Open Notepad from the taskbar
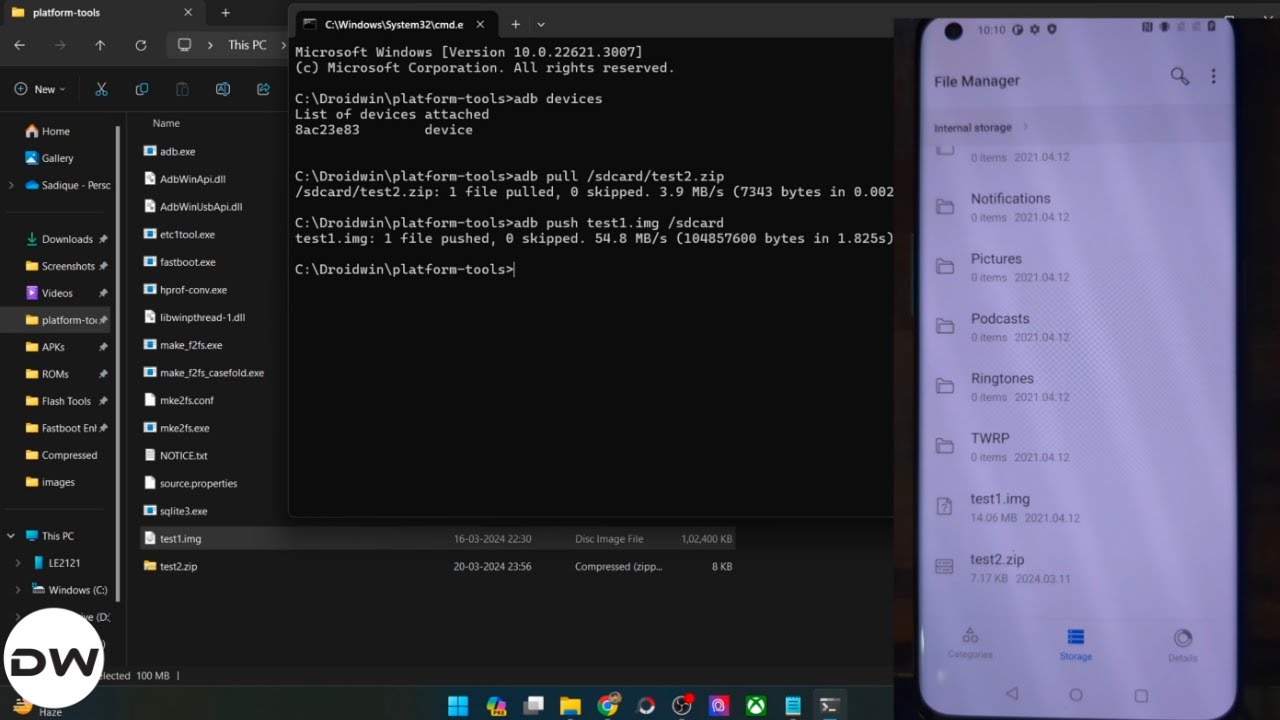The height and width of the screenshot is (720, 1280). [793, 705]
